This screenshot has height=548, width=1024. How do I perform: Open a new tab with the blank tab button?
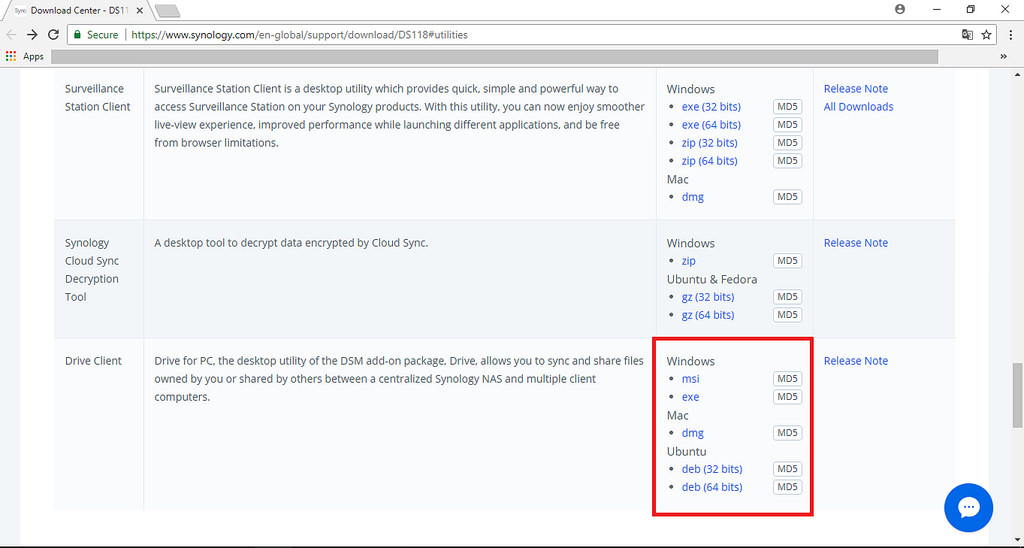[167, 11]
